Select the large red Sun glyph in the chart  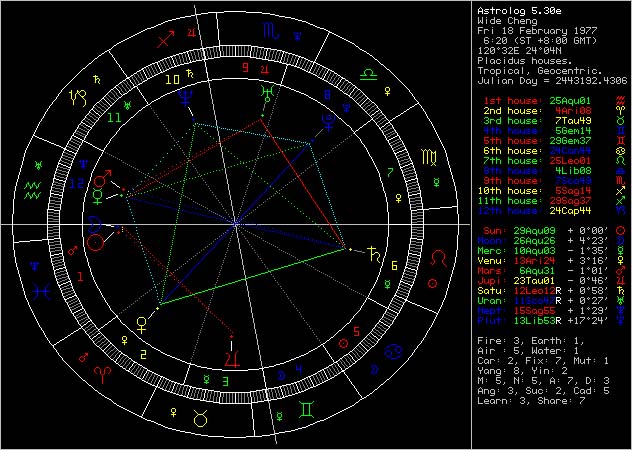[95, 241]
